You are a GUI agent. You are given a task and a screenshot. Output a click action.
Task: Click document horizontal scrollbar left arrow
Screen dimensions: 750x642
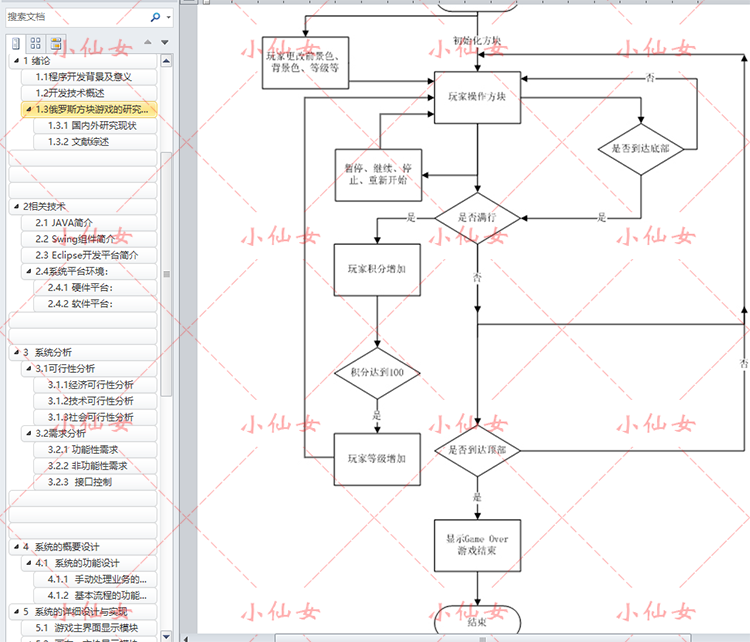pos(186,638)
